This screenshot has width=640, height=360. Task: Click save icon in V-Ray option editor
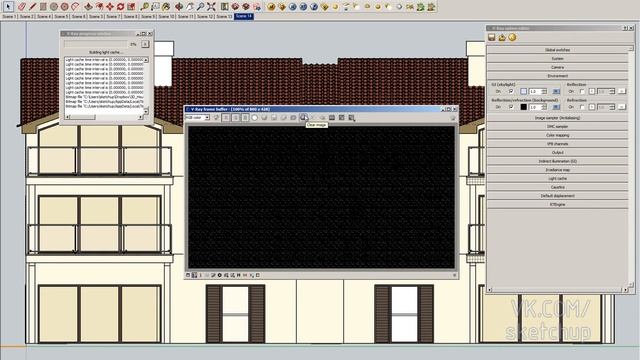point(492,38)
